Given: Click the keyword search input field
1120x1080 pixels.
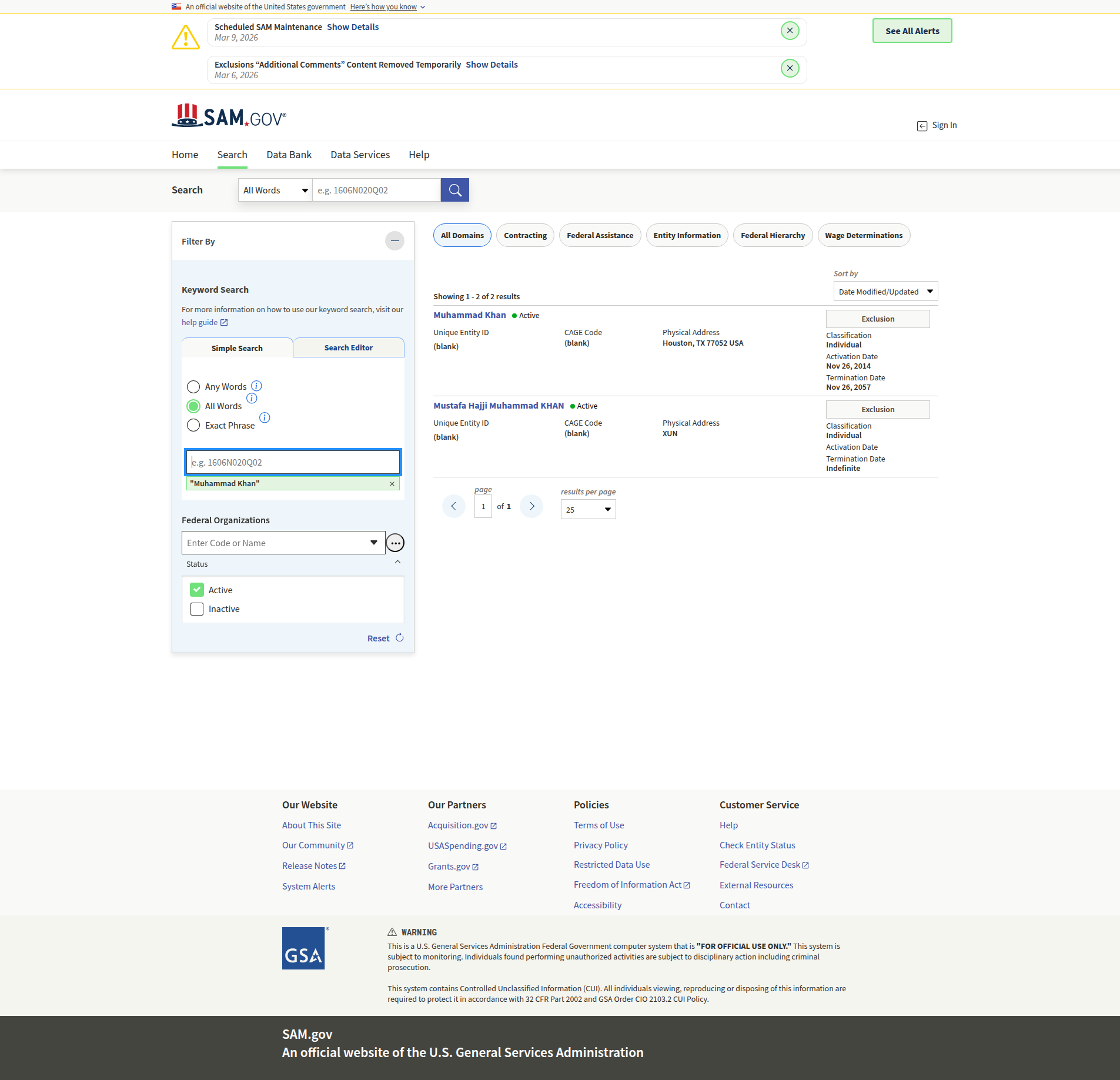Looking at the screenshot, I should pos(293,462).
